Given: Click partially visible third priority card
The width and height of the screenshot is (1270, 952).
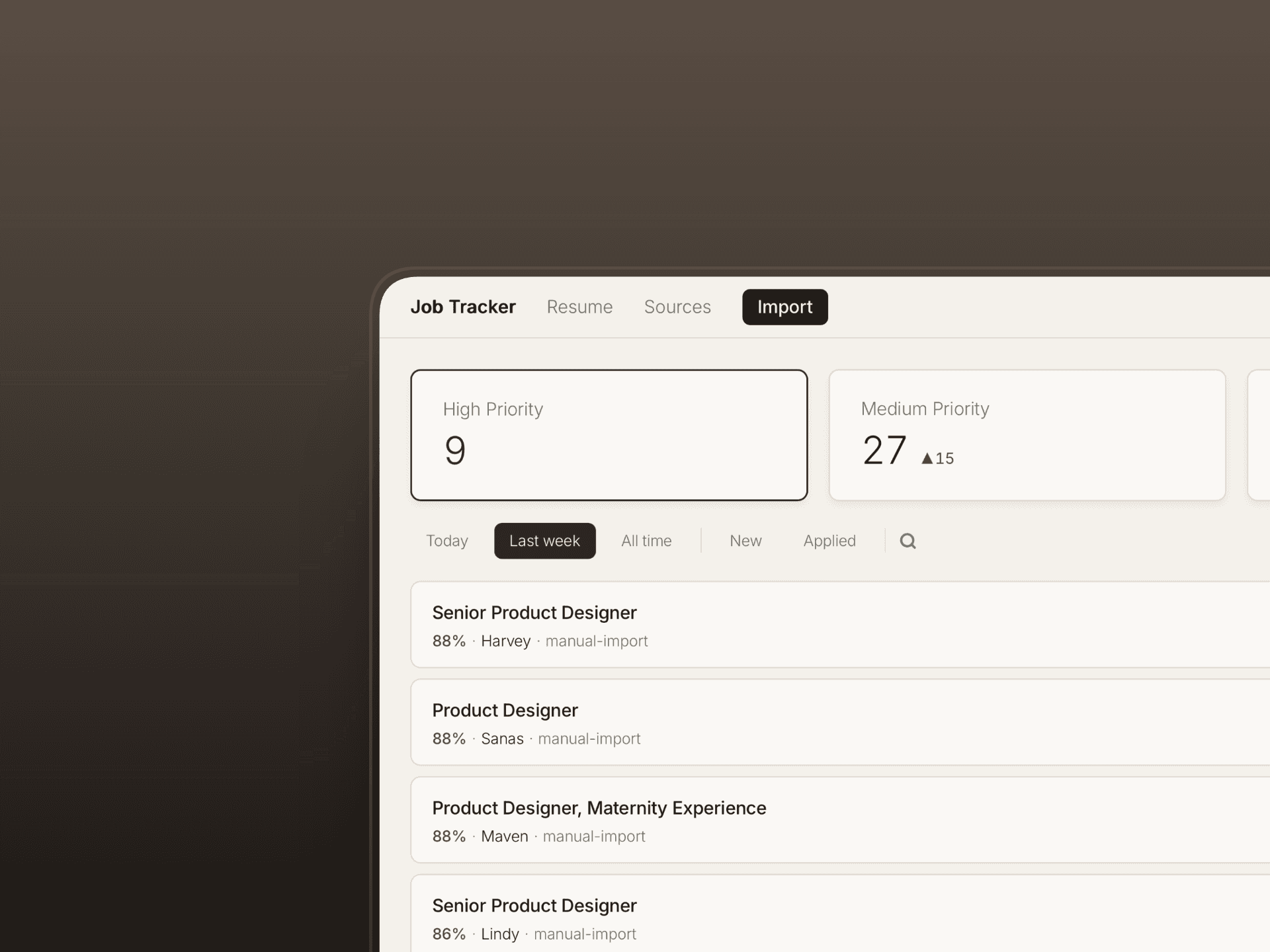Looking at the screenshot, I should (1259, 435).
